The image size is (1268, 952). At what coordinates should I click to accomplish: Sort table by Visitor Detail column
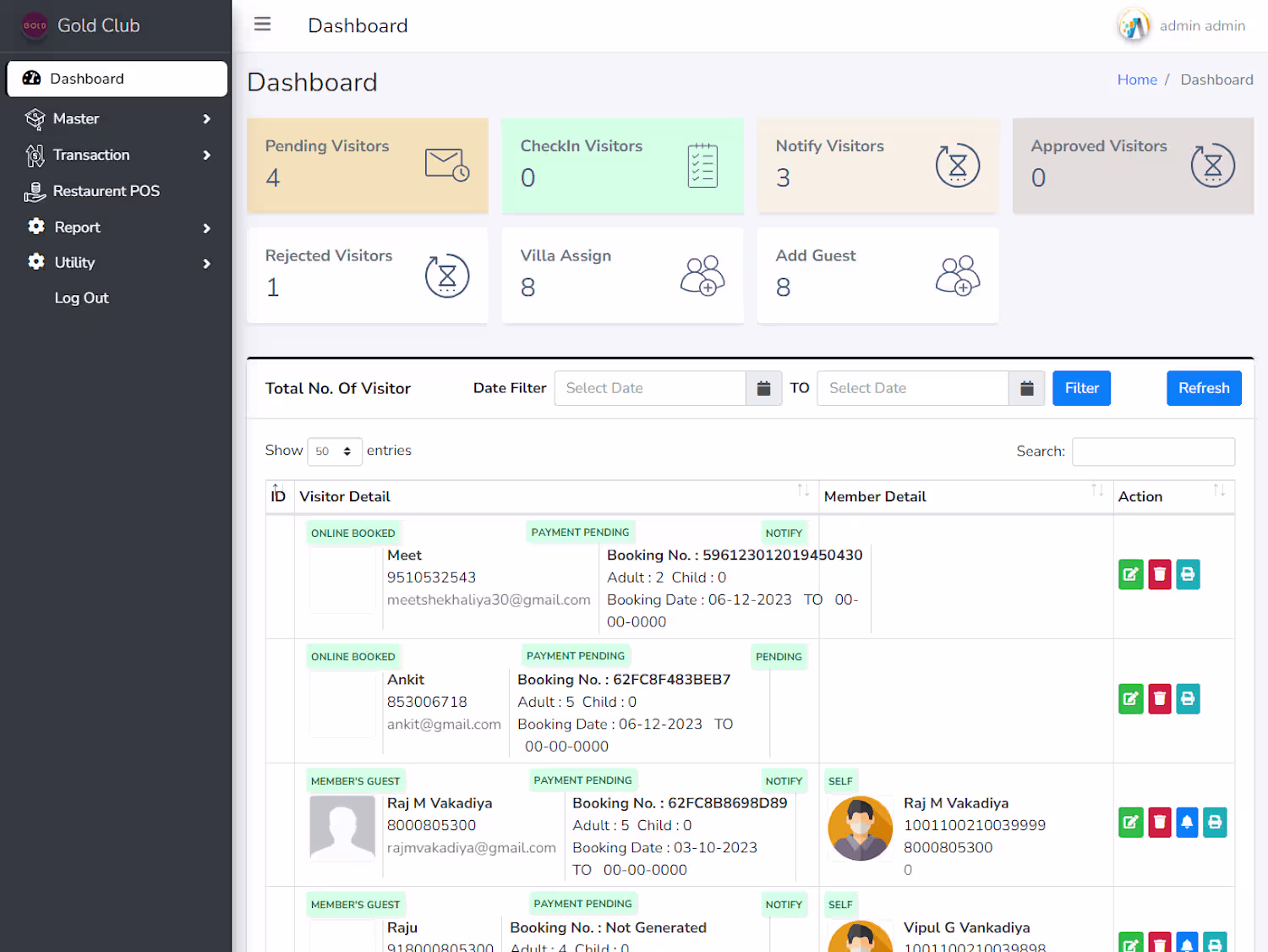(x=556, y=496)
